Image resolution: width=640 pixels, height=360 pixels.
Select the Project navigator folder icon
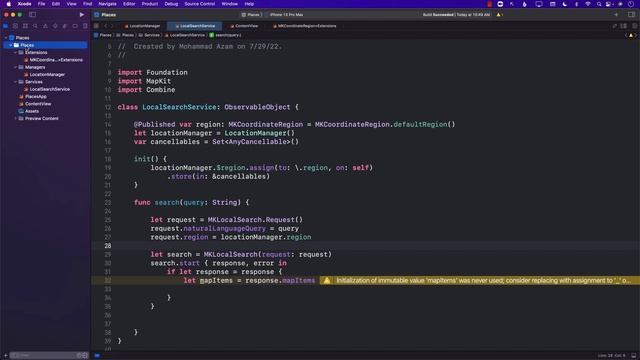(6, 26)
